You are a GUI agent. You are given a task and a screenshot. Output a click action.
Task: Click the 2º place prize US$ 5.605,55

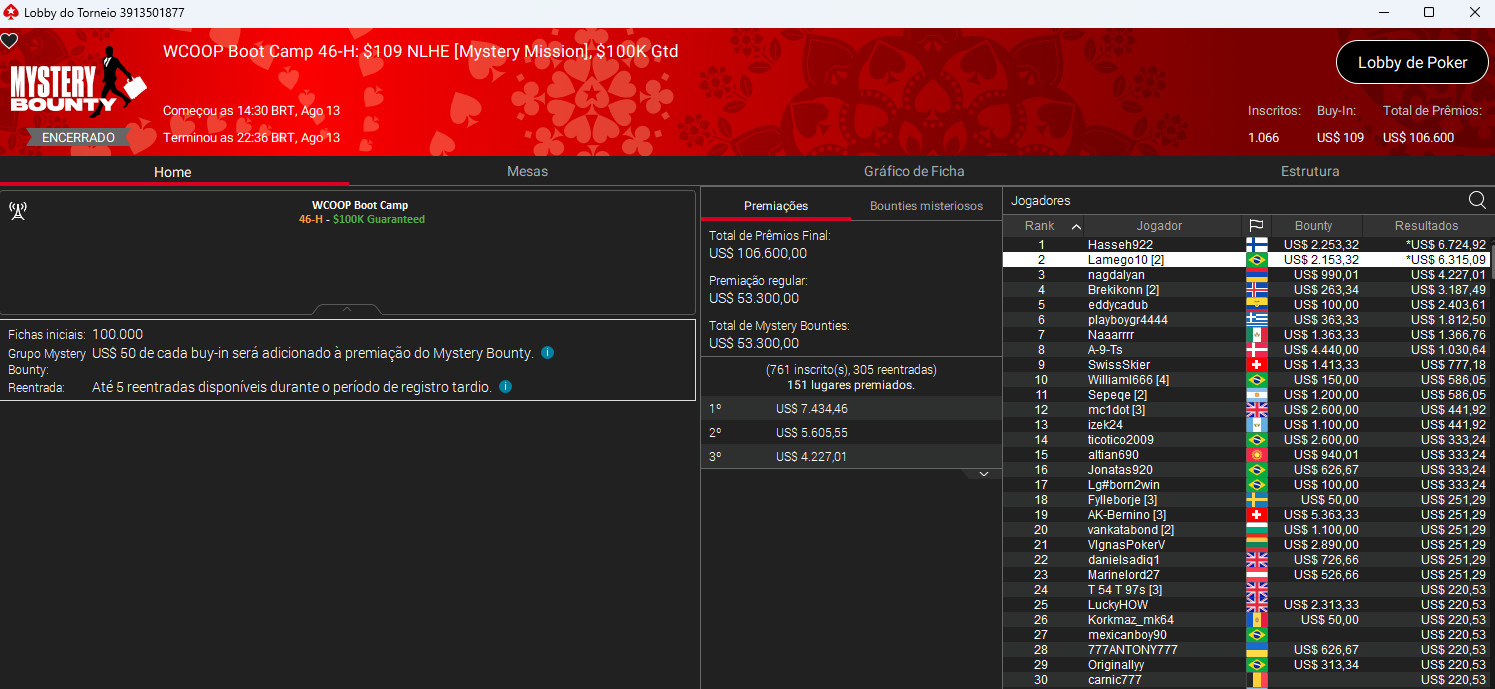coord(811,433)
